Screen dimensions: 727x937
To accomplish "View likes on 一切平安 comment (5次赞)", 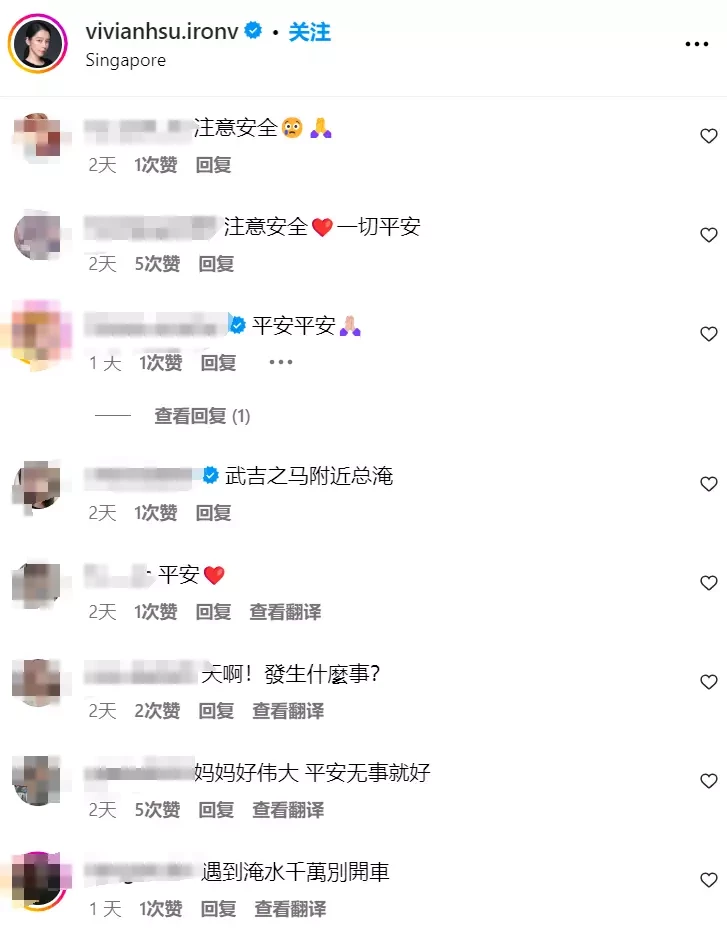I will pos(157,264).
